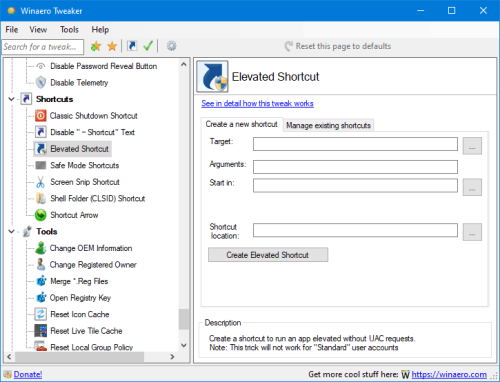Select Screen Snip Shortcut tree item

click(85, 182)
